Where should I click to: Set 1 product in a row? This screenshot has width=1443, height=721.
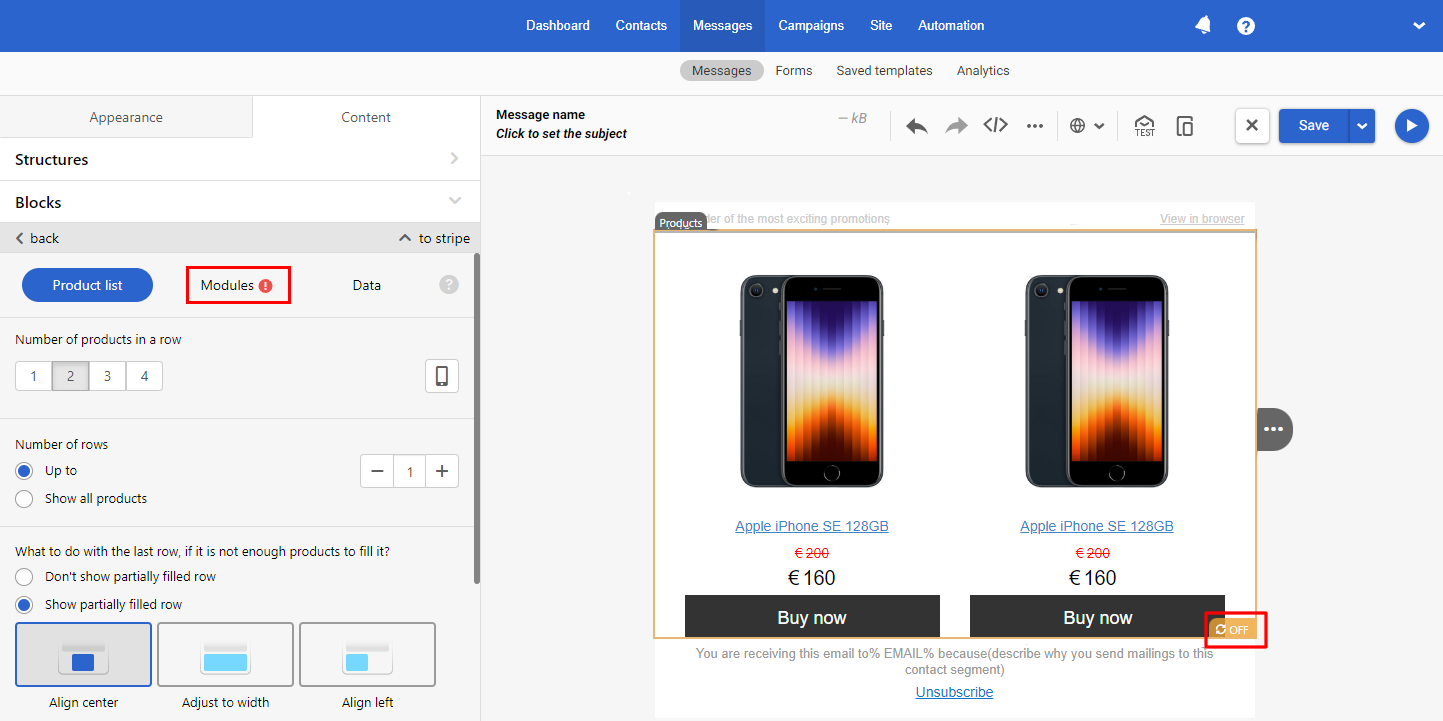coord(33,376)
